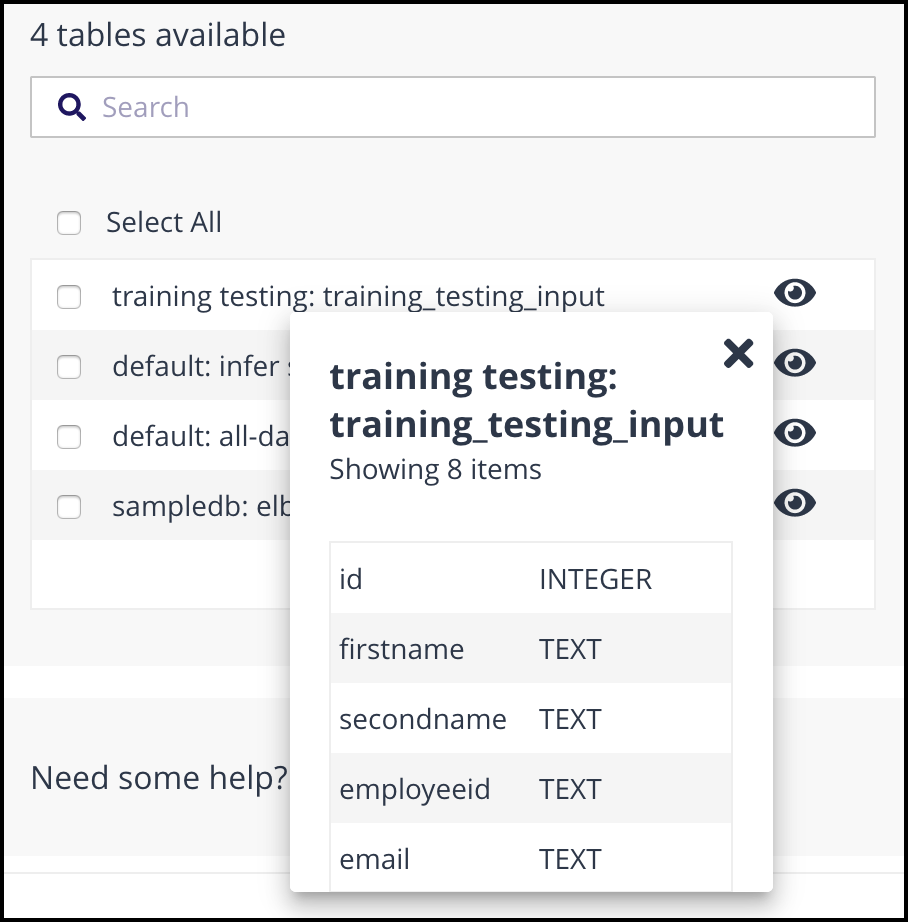Tick the default: infer table checkbox
Viewport: 908px width, 922px height.
click(69, 367)
